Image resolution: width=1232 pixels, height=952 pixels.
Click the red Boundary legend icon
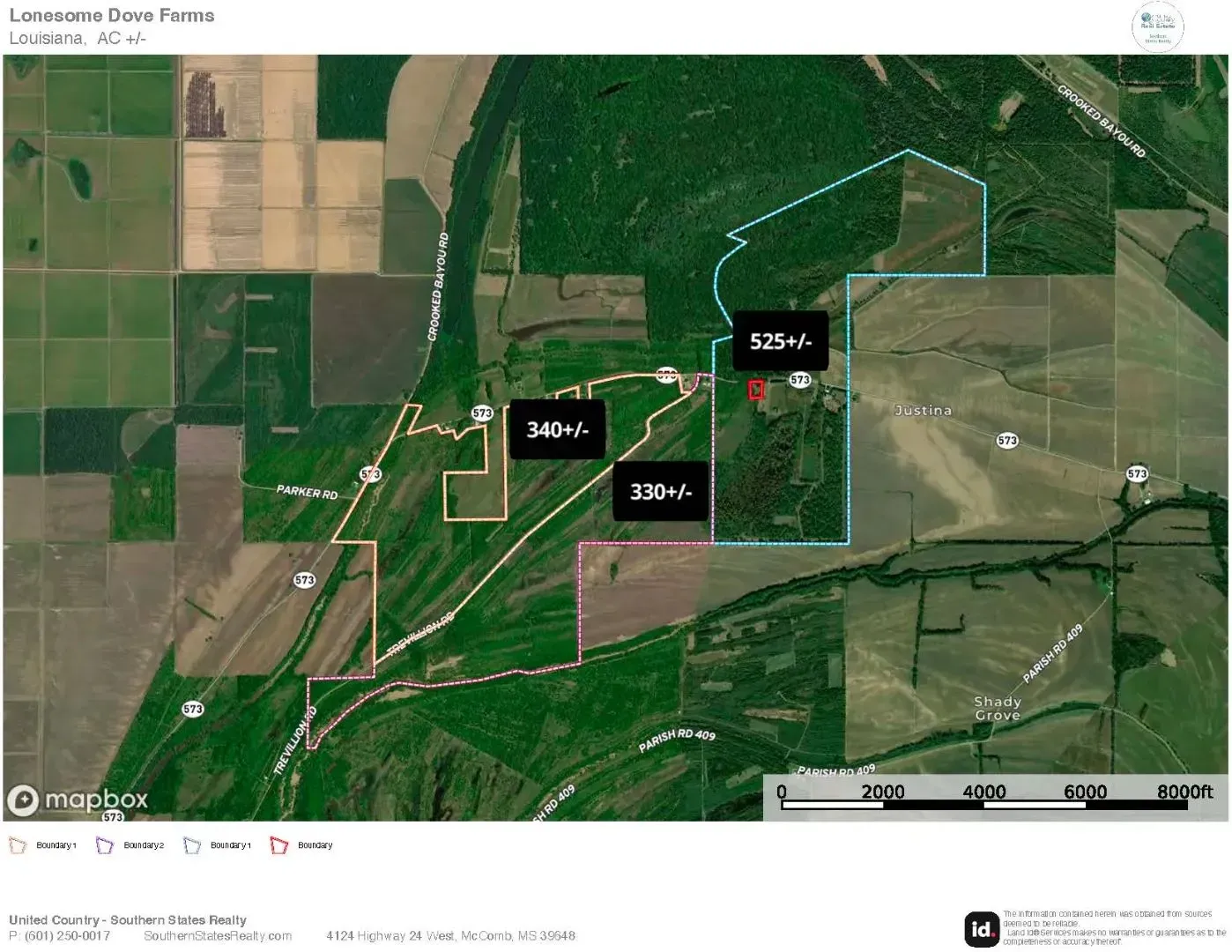point(279,845)
